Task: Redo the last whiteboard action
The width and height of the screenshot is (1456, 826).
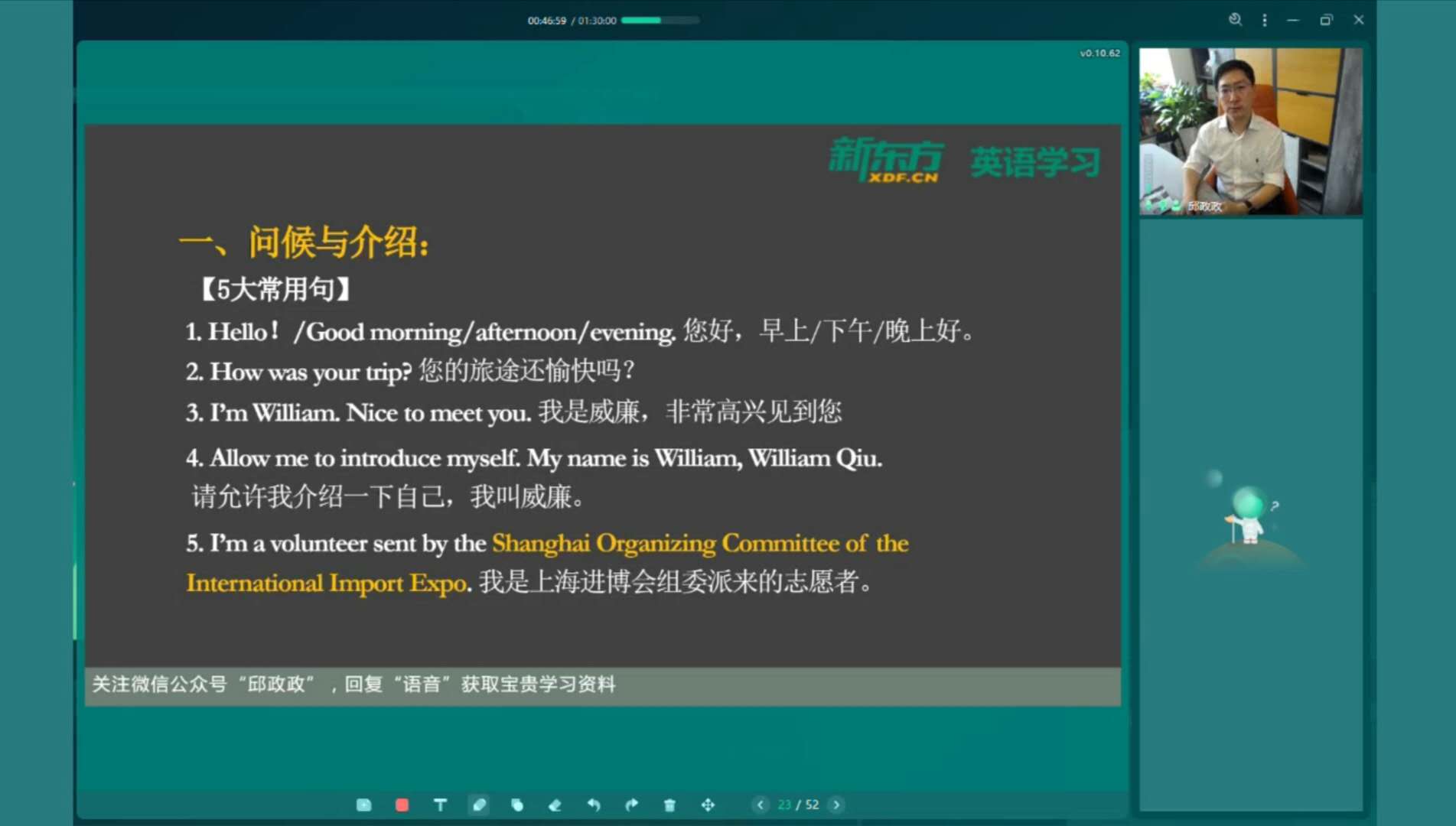Action: 631,805
